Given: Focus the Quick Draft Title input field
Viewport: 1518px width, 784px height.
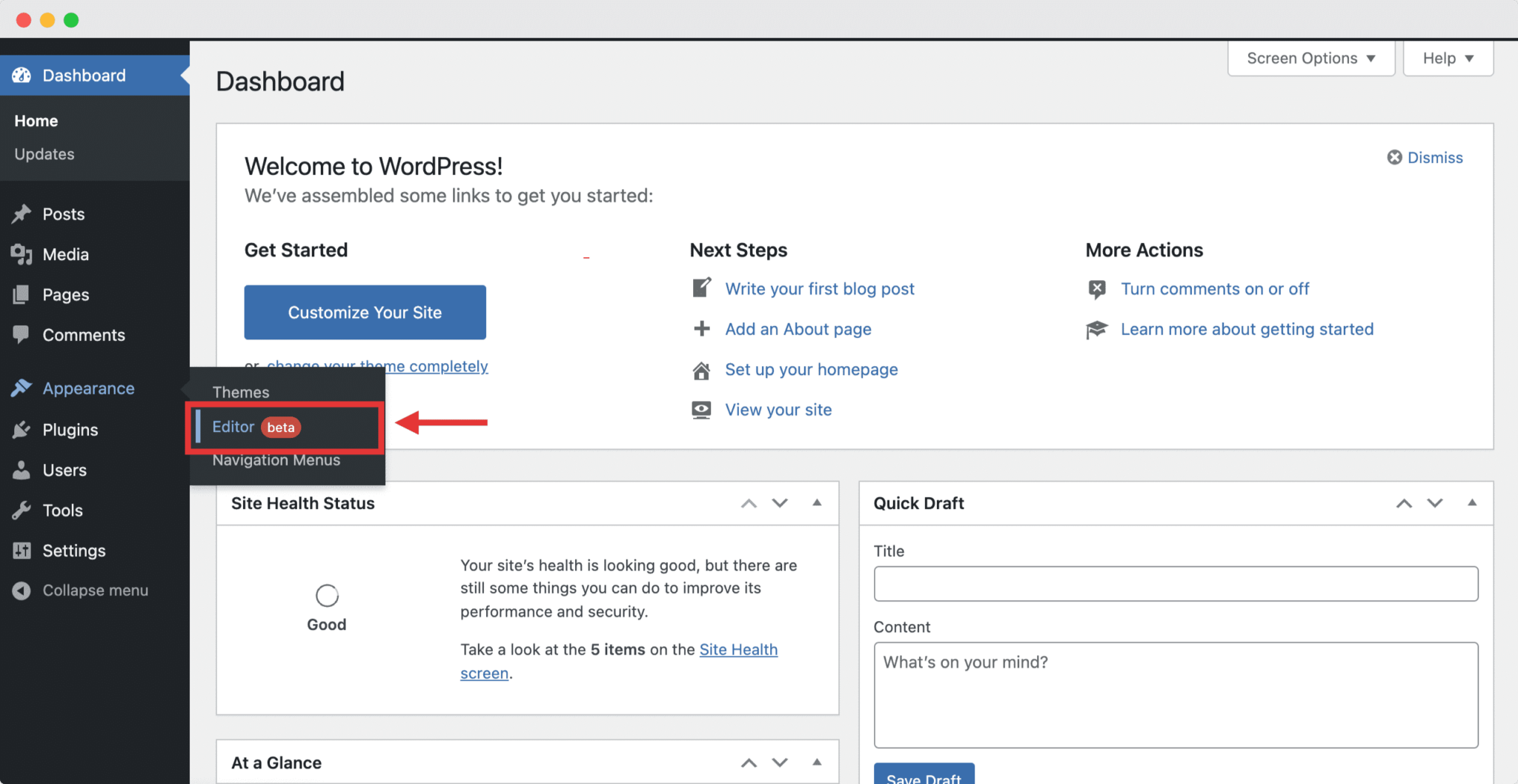Looking at the screenshot, I should click(1175, 584).
